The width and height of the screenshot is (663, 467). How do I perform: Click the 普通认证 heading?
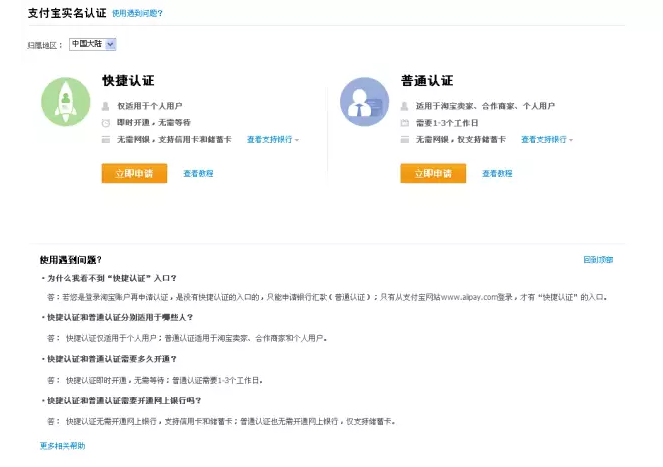[427, 80]
